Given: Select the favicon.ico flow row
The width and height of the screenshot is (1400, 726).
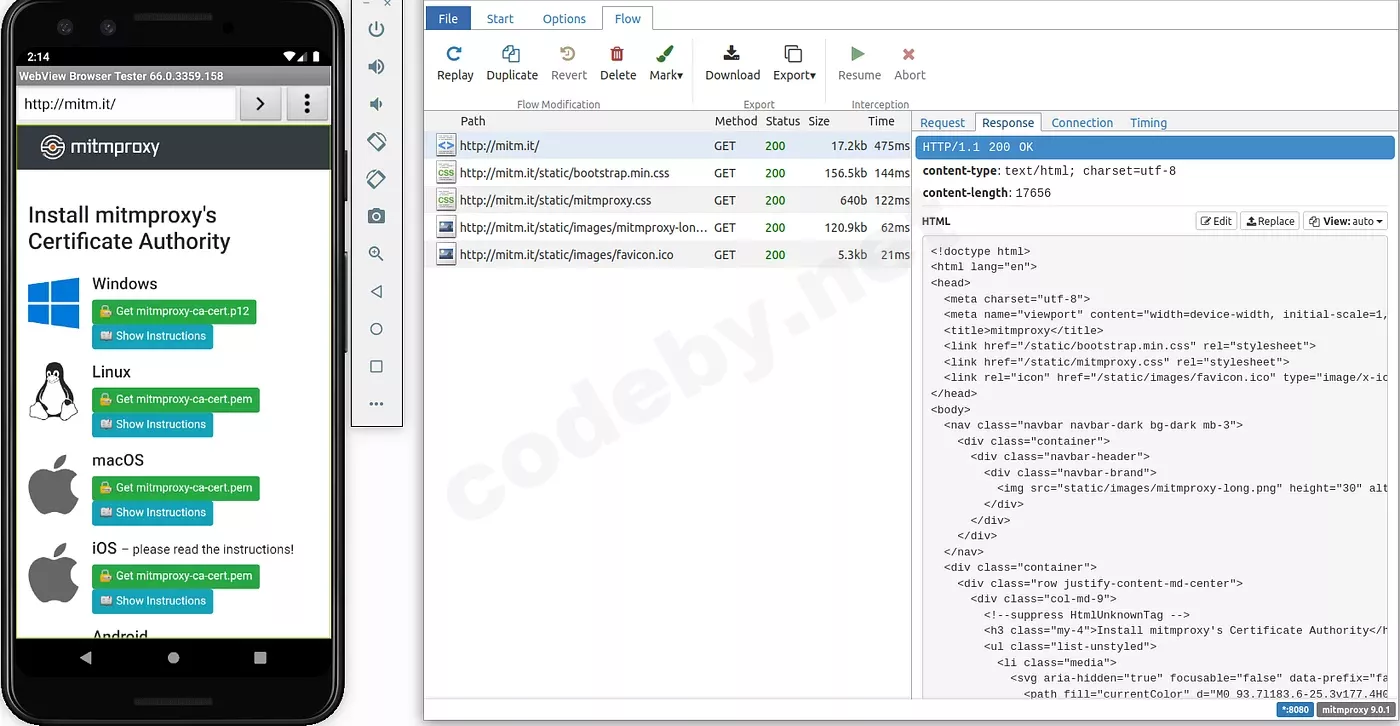Looking at the screenshot, I should [x=668, y=255].
